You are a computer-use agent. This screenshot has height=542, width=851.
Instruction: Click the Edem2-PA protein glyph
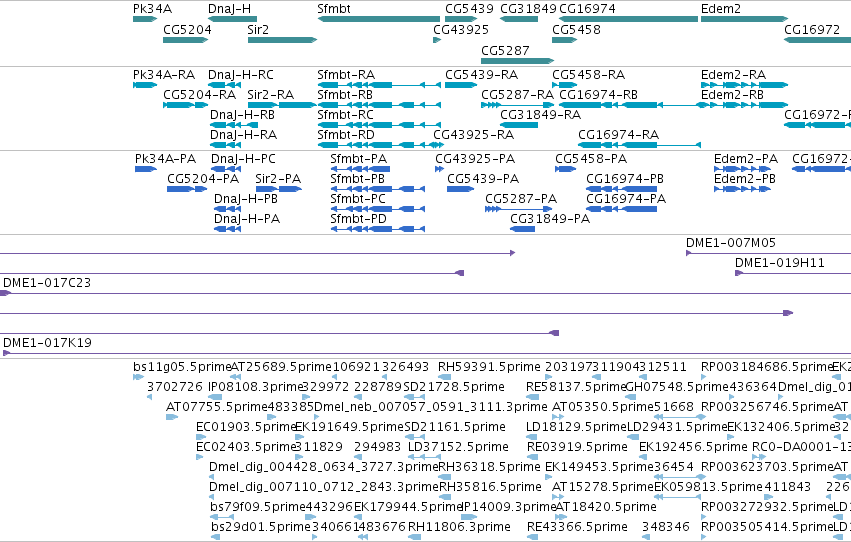742,169
